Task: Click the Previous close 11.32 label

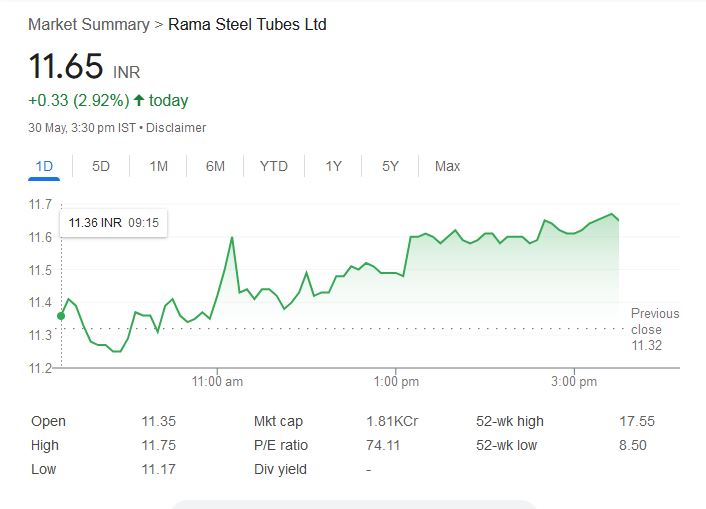Action: [x=654, y=329]
